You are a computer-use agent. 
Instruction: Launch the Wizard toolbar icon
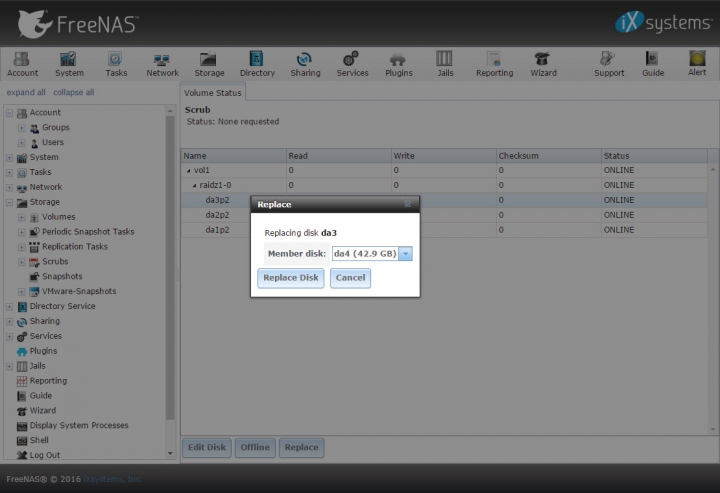(543, 64)
